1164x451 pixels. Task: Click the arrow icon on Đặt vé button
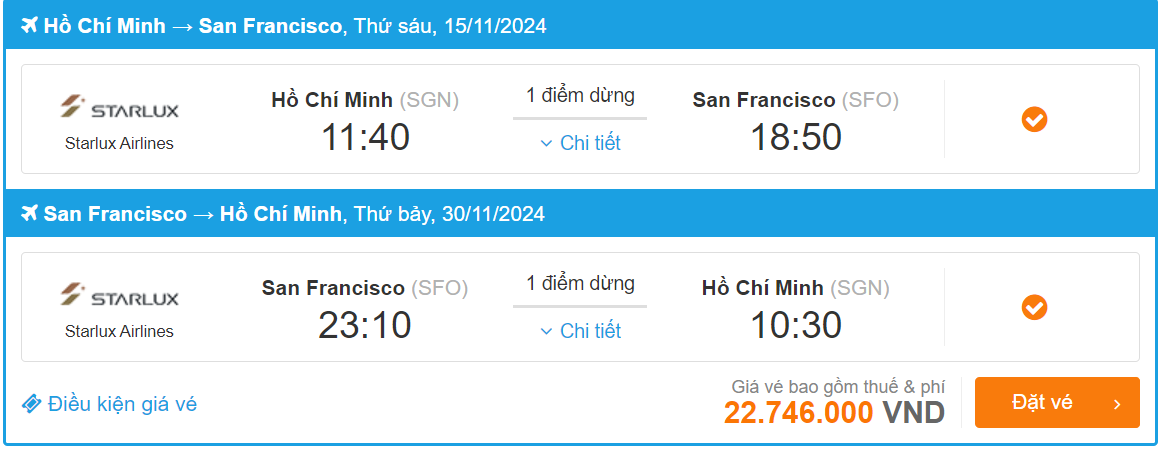click(1117, 404)
